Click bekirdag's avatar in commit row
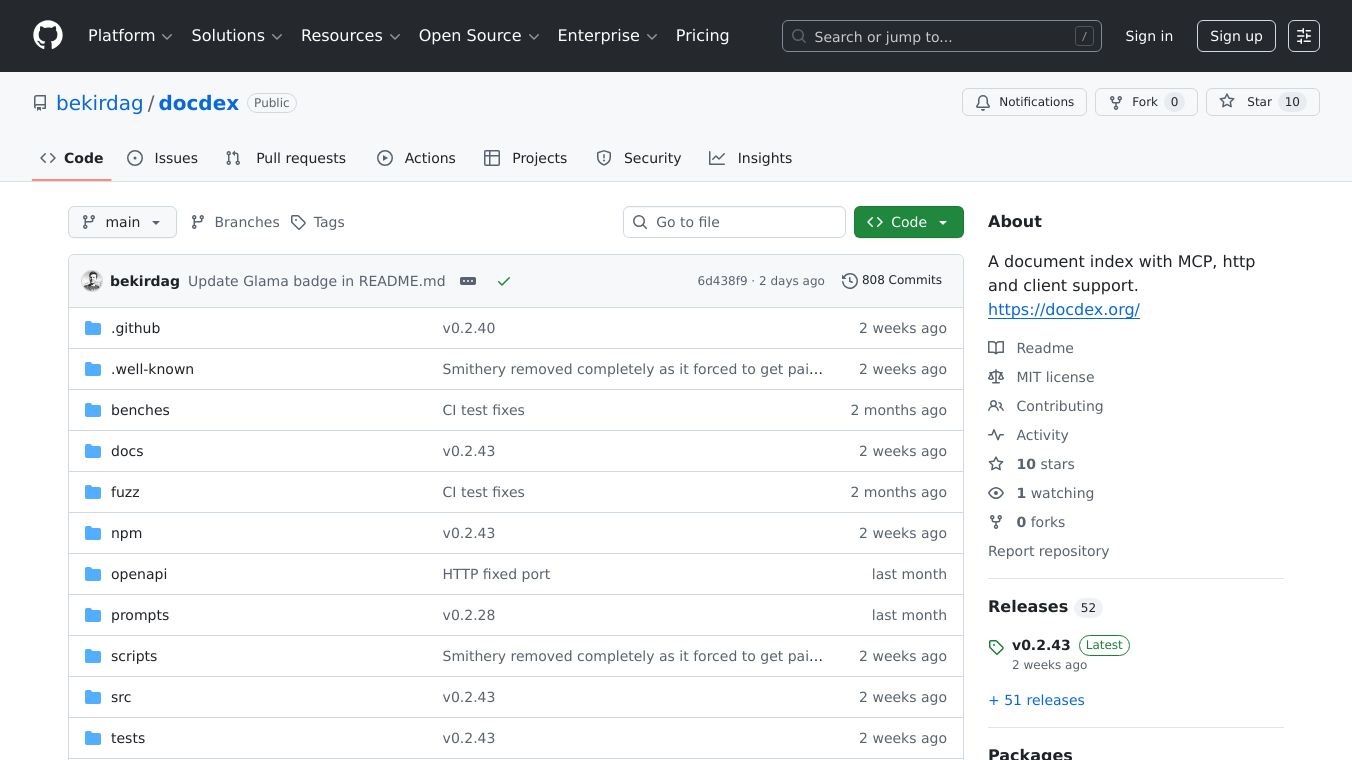The width and height of the screenshot is (1352, 760). 92,281
